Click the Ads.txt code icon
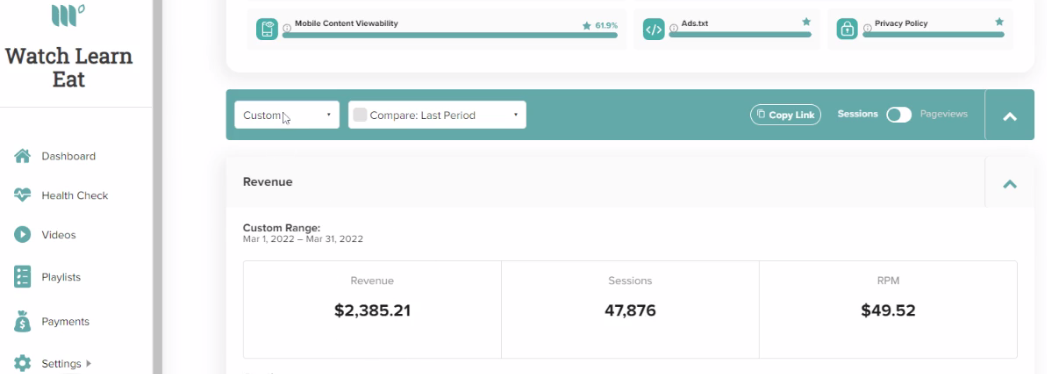The height and width of the screenshot is (374, 1047). [x=653, y=29]
